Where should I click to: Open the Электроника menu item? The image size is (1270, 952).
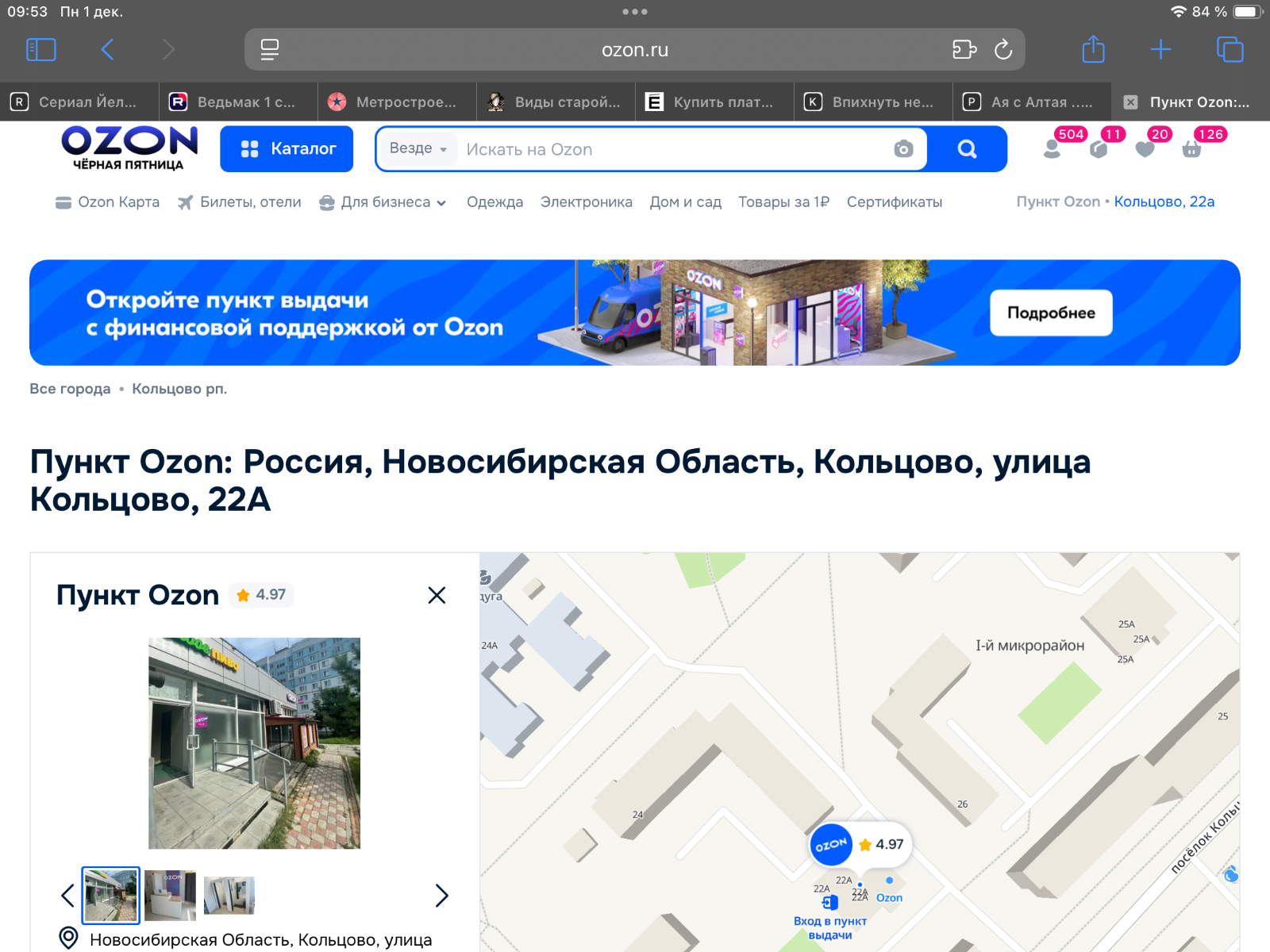pos(586,202)
